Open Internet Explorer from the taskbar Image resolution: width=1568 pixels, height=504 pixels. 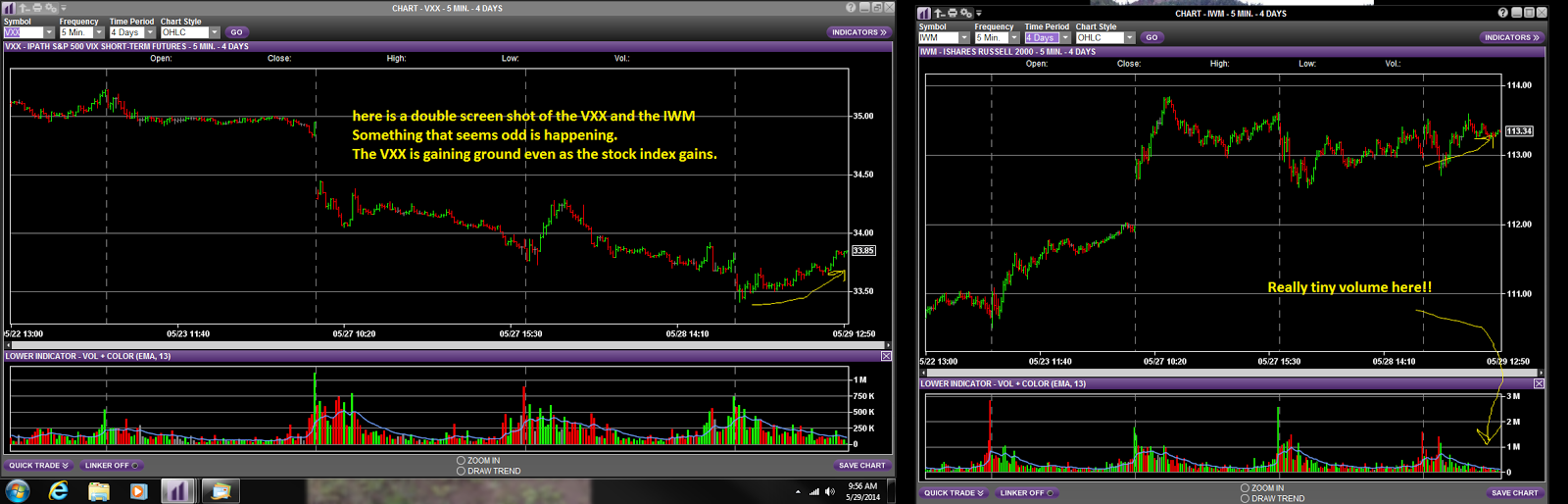[59, 490]
